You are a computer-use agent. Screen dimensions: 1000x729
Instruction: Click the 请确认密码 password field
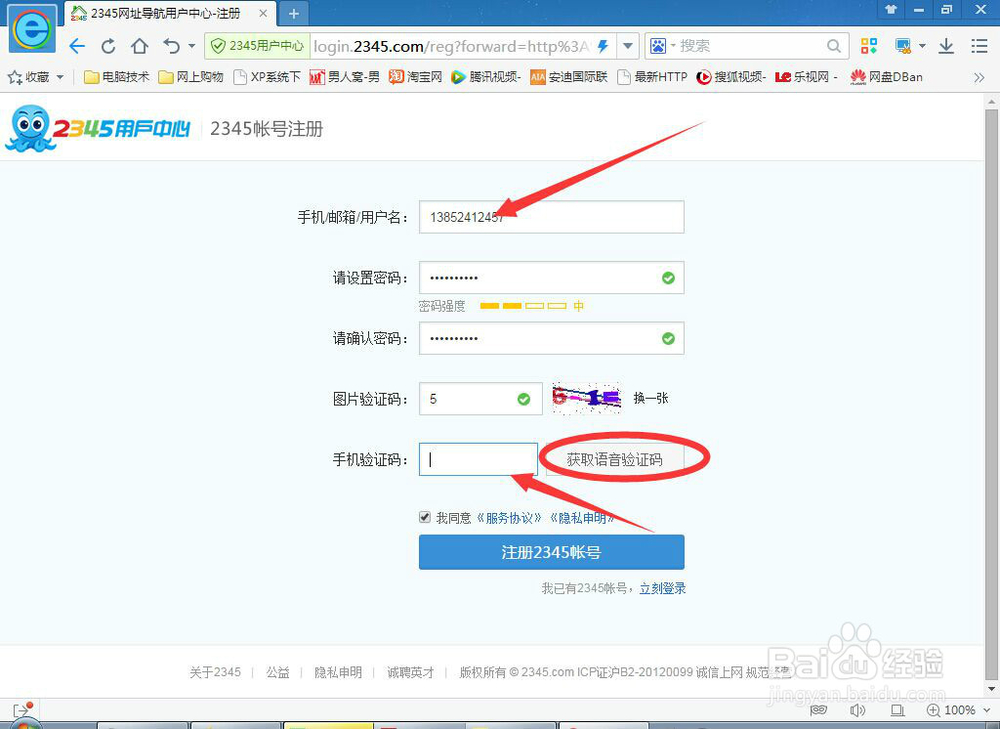coord(552,338)
